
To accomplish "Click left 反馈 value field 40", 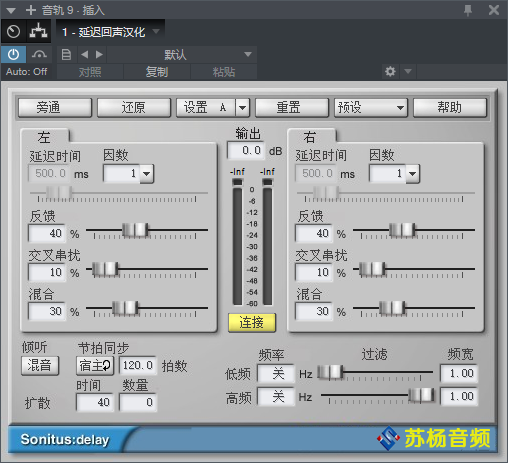I will 47,233.
